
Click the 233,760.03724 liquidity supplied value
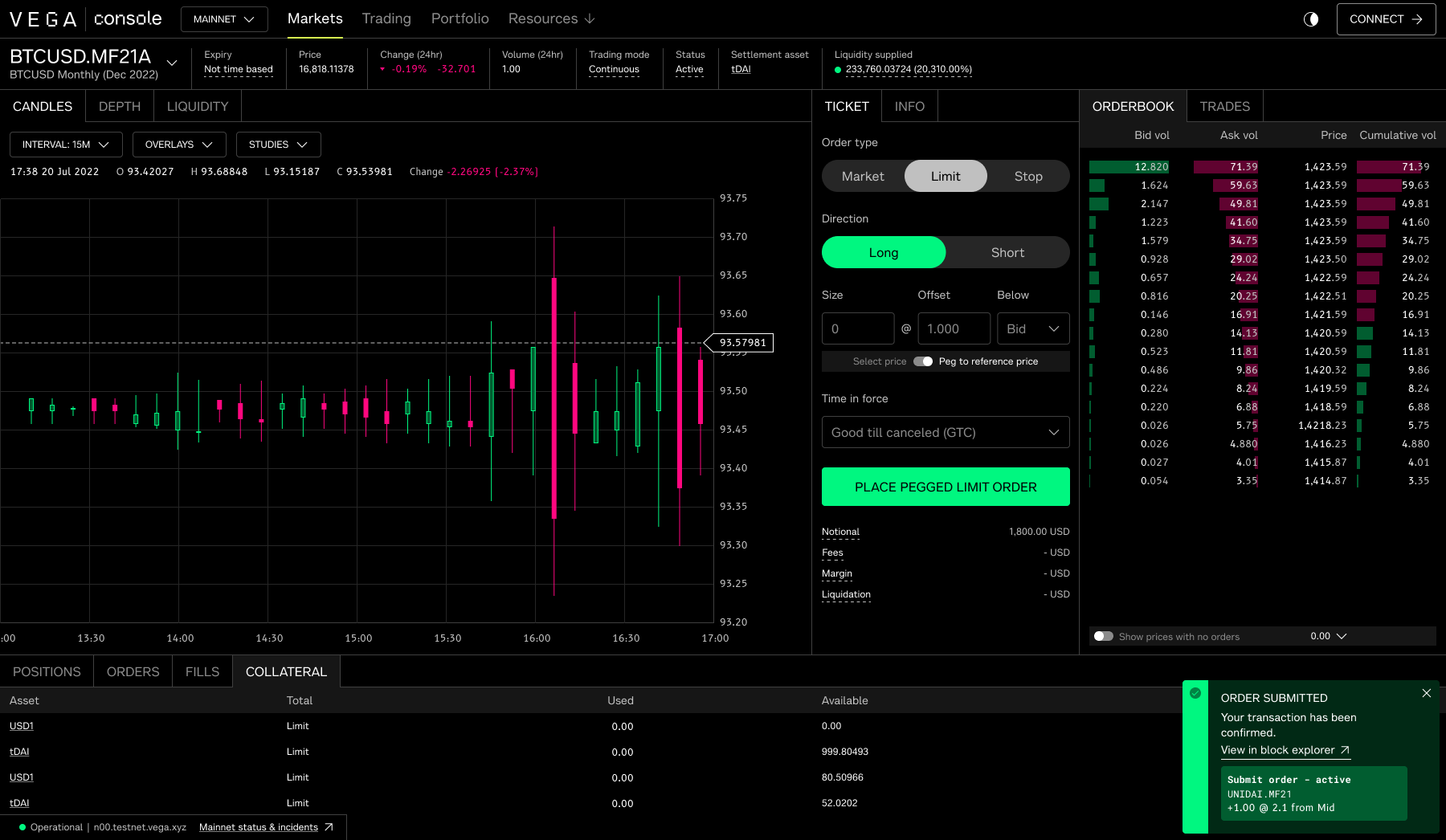pyautogui.click(x=909, y=70)
